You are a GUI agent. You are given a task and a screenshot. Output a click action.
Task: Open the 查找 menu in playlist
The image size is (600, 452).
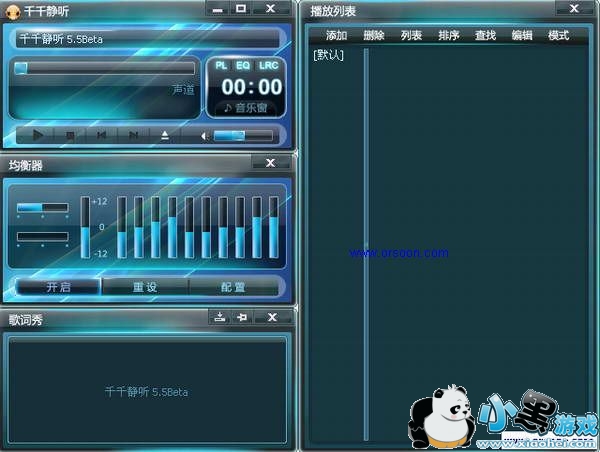coord(485,36)
